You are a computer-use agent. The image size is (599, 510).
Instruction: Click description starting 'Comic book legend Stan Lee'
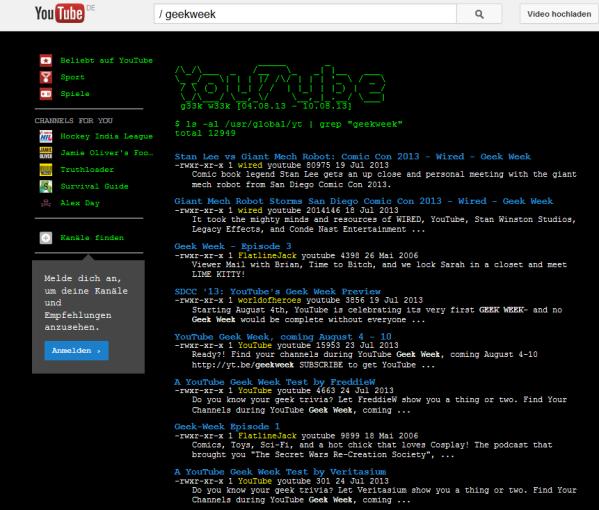coord(384,179)
